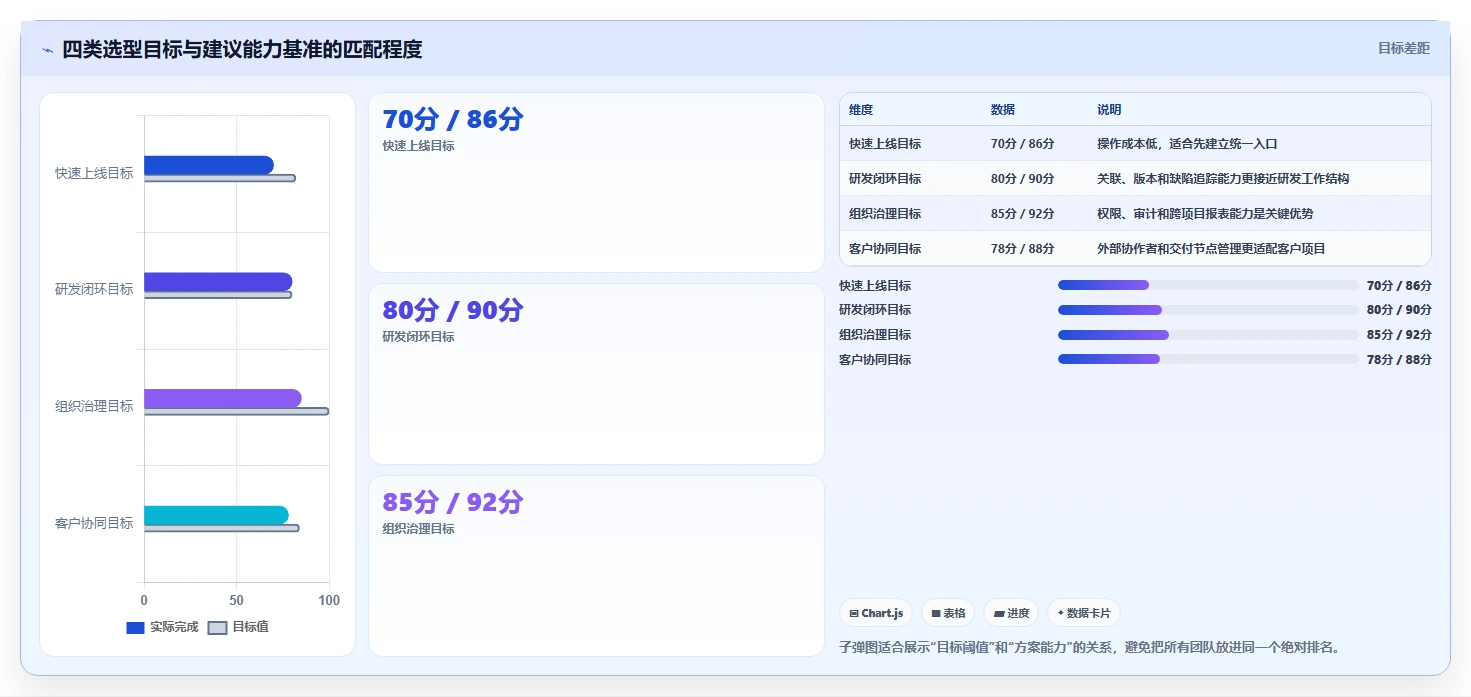Select the 研发闭环目标 table row cell
The image size is (1471, 697).
(885, 179)
